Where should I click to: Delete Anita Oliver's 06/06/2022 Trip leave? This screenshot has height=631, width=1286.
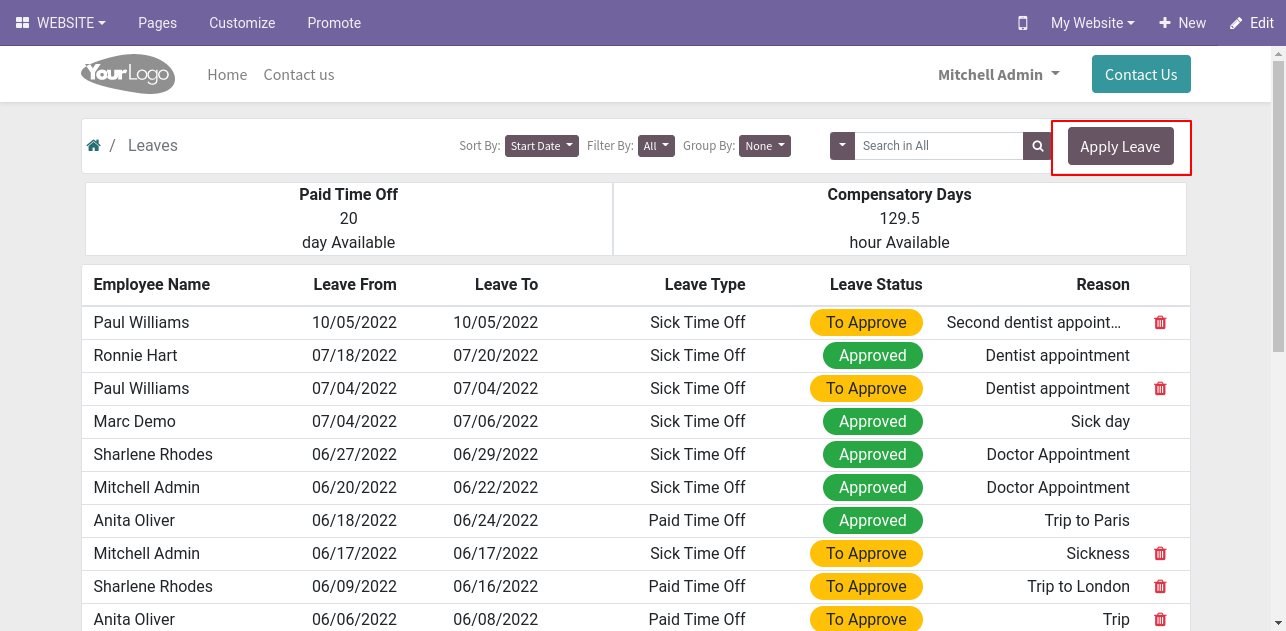1160,620
